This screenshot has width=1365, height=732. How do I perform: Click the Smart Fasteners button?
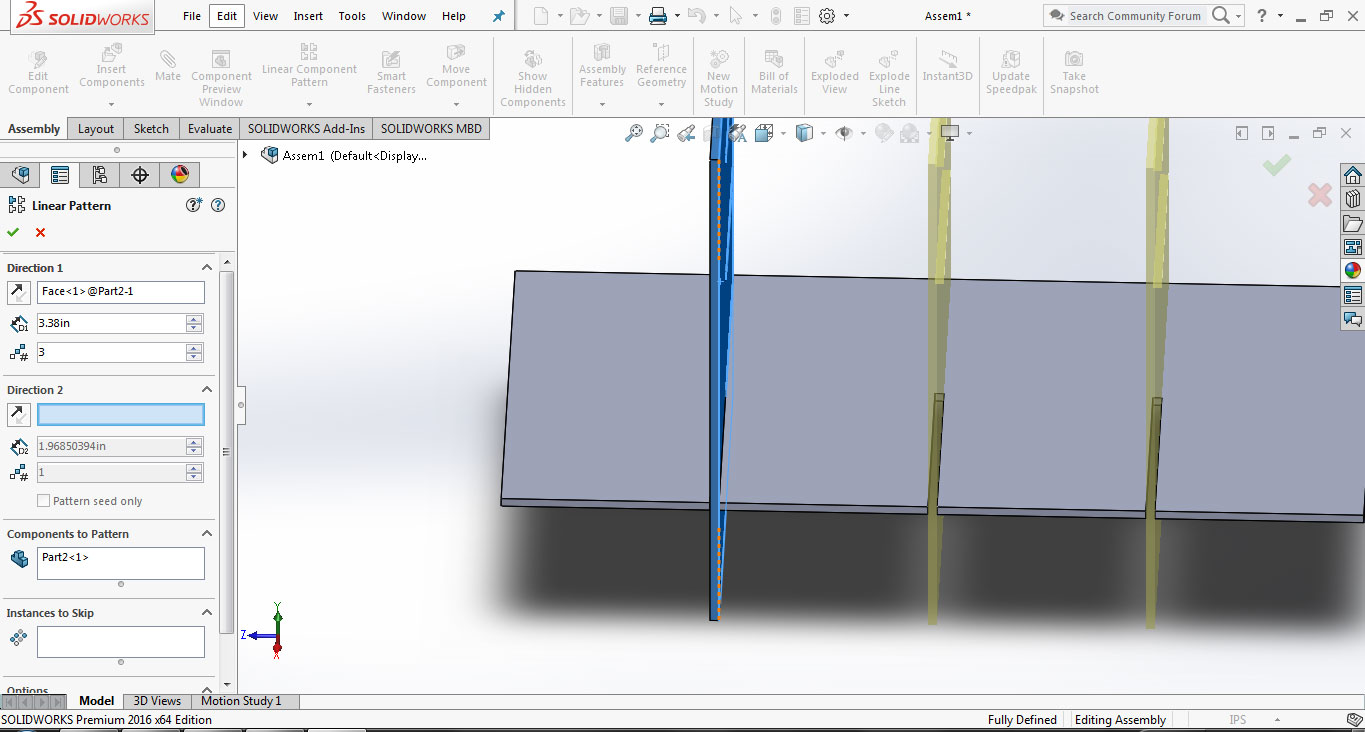tap(391, 70)
